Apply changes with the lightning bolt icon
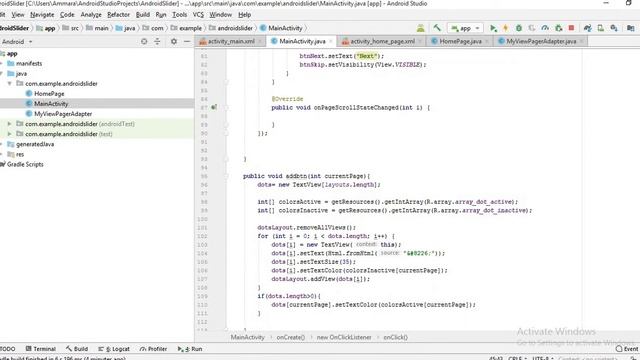 tap(505, 28)
